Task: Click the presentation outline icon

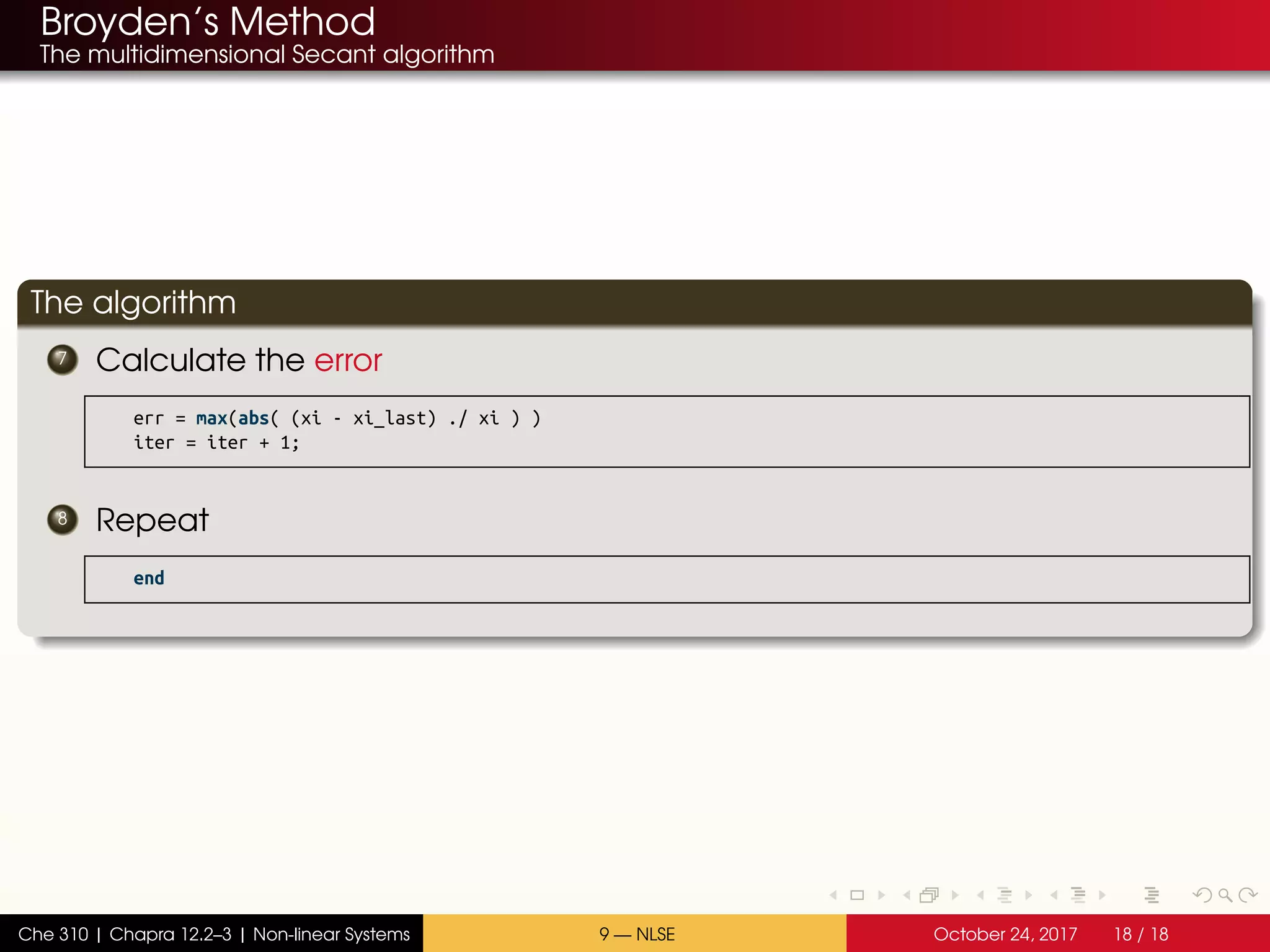Action: [x=1152, y=895]
